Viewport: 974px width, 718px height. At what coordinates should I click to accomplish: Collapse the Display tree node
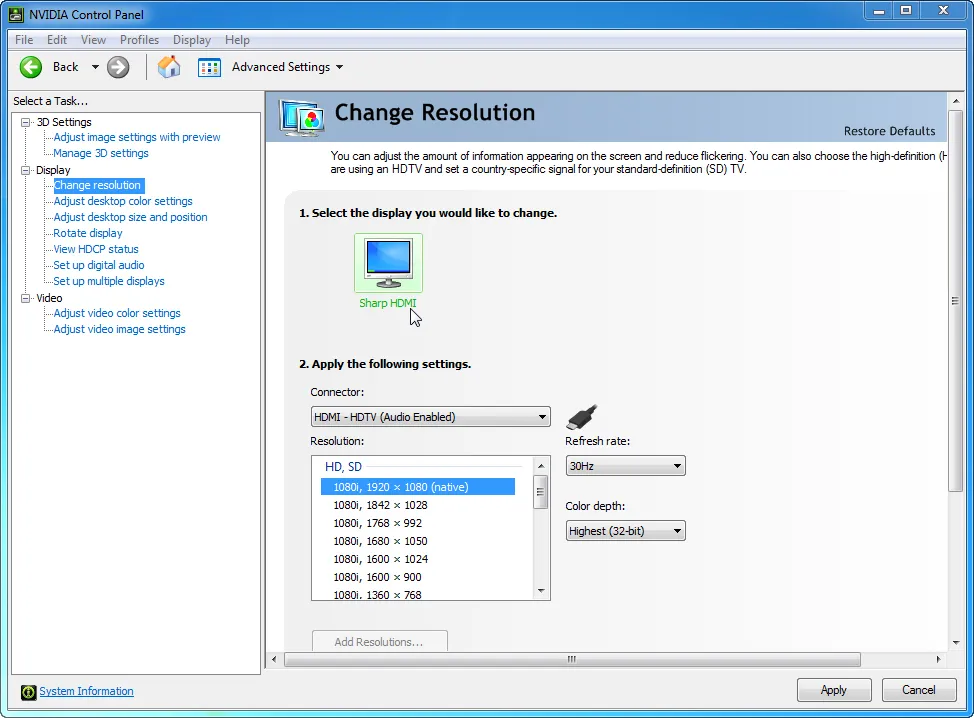[x=26, y=170]
